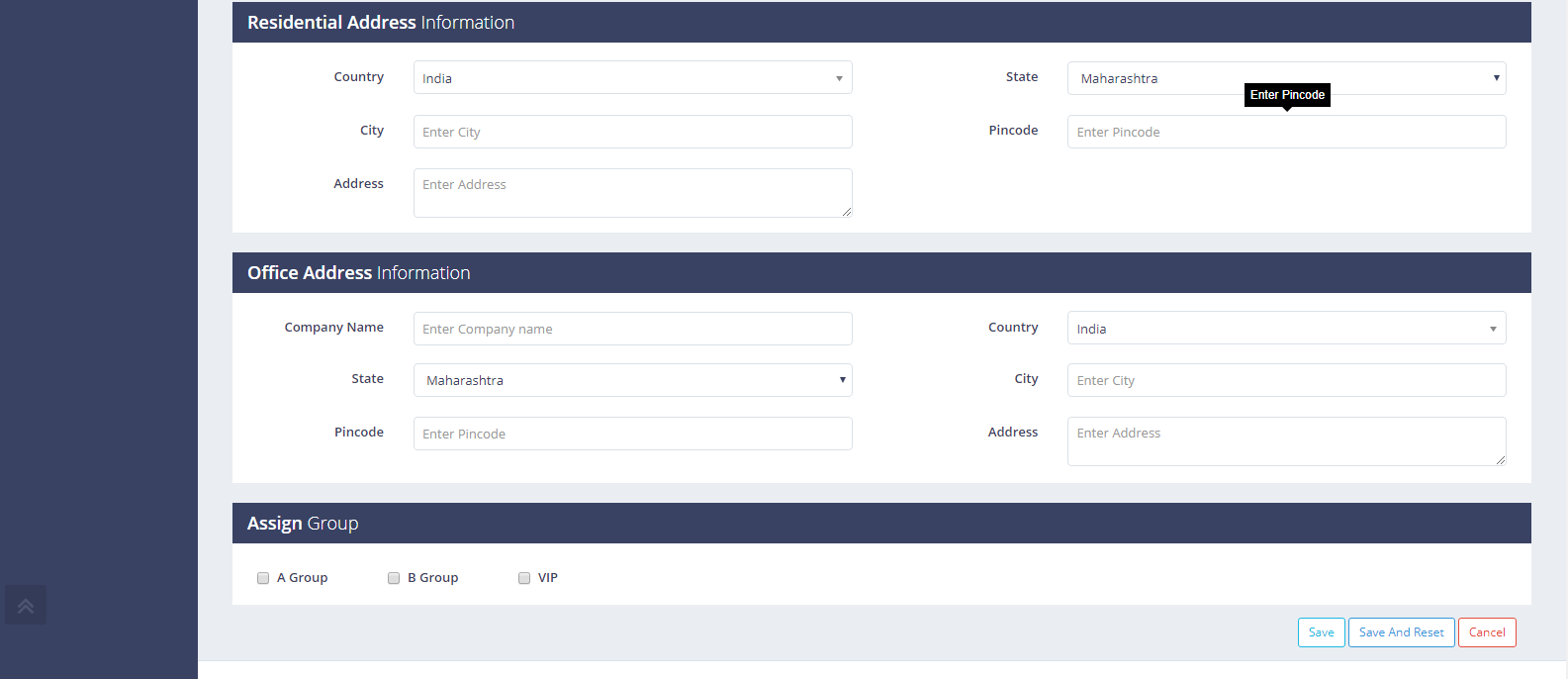Open the Residential Country dropdown

632,78
